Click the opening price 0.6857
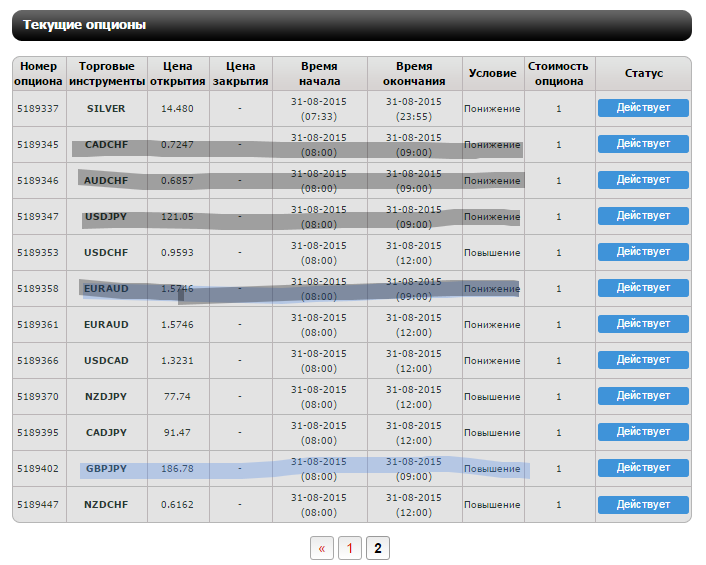706x565 pixels. pyautogui.click(x=177, y=181)
